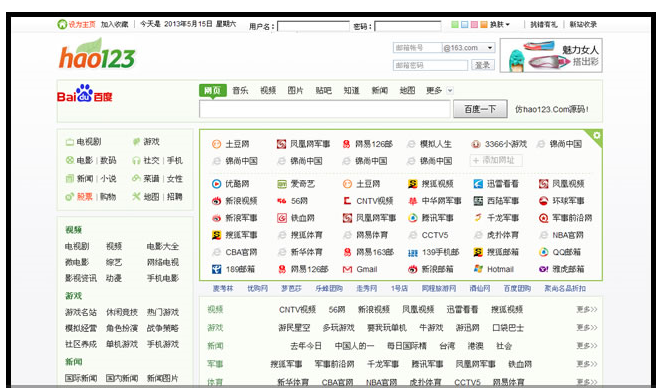The width and height of the screenshot is (667, 388).
Task: Open the 换肤 skin dropdown
Action: (x=500, y=25)
